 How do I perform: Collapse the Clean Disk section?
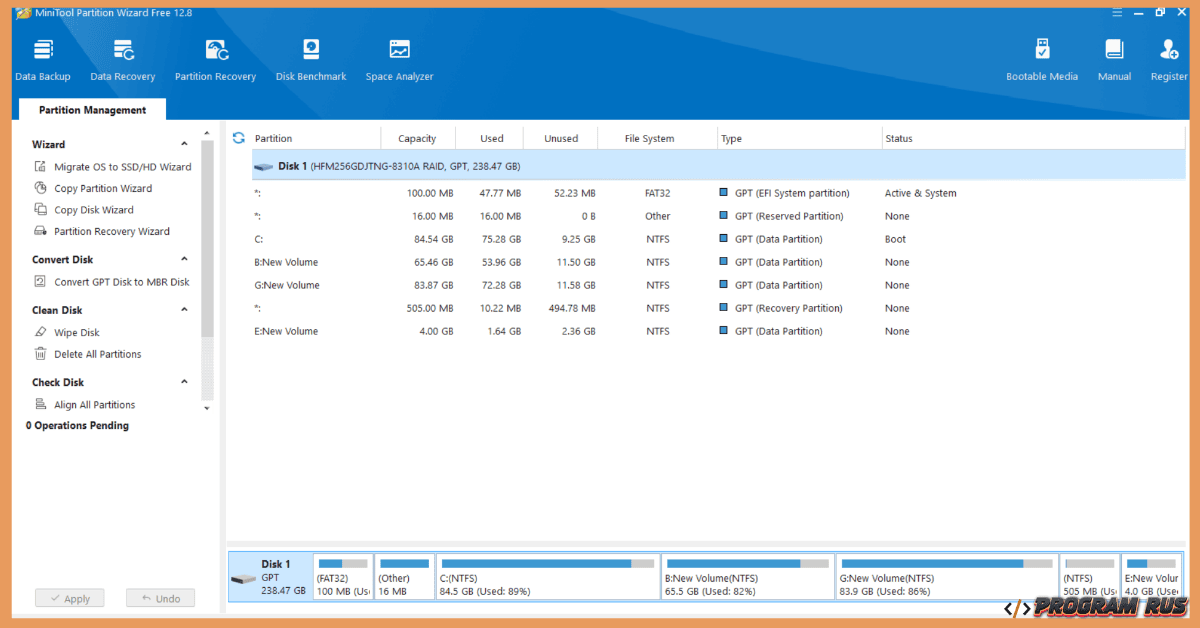coord(183,310)
